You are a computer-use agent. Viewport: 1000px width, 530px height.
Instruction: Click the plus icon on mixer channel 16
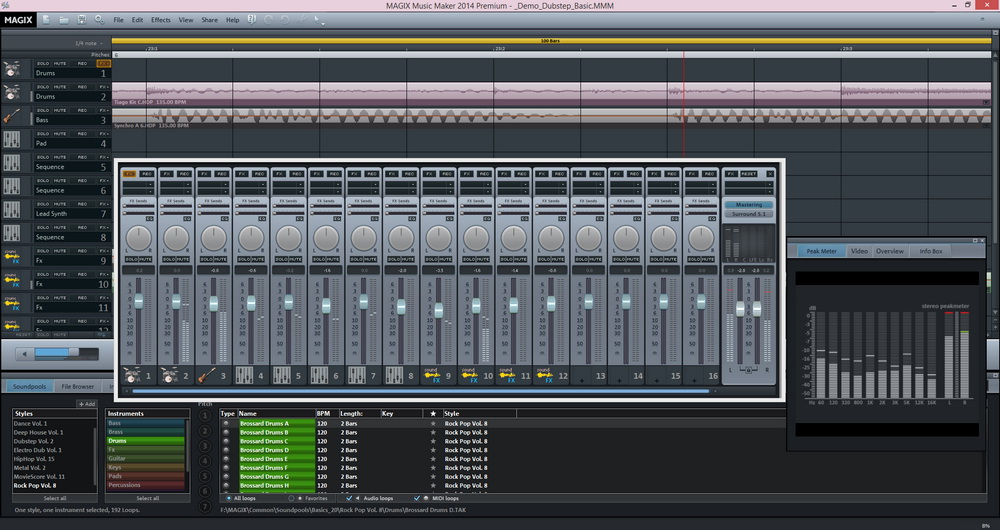coord(695,380)
